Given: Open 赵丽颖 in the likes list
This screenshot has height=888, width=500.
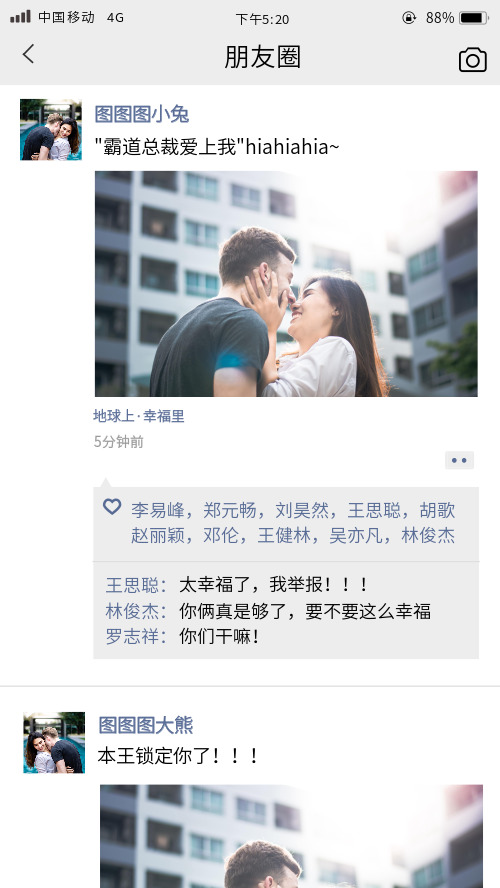Looking at the screenshot, I should coord(158,535).
